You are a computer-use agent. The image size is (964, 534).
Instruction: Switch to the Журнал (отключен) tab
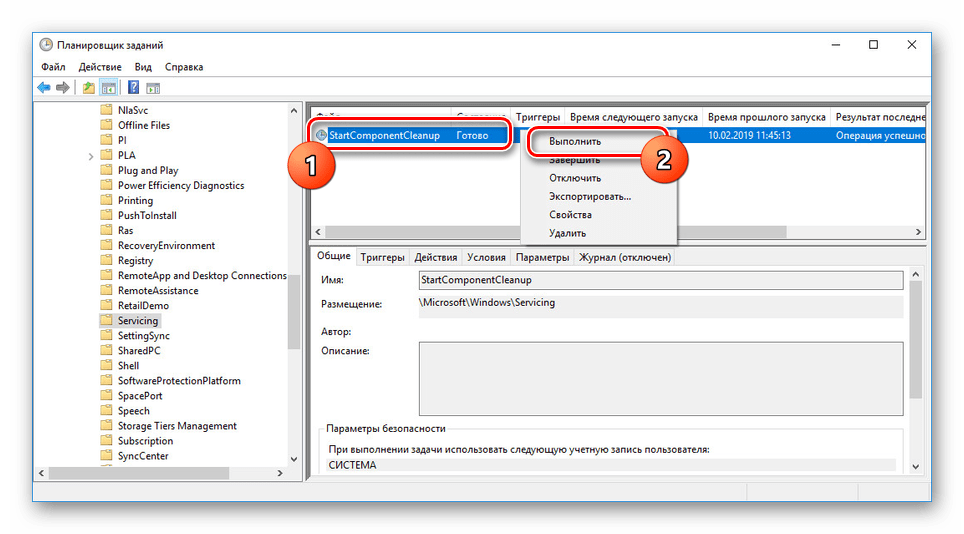[625, 257]
